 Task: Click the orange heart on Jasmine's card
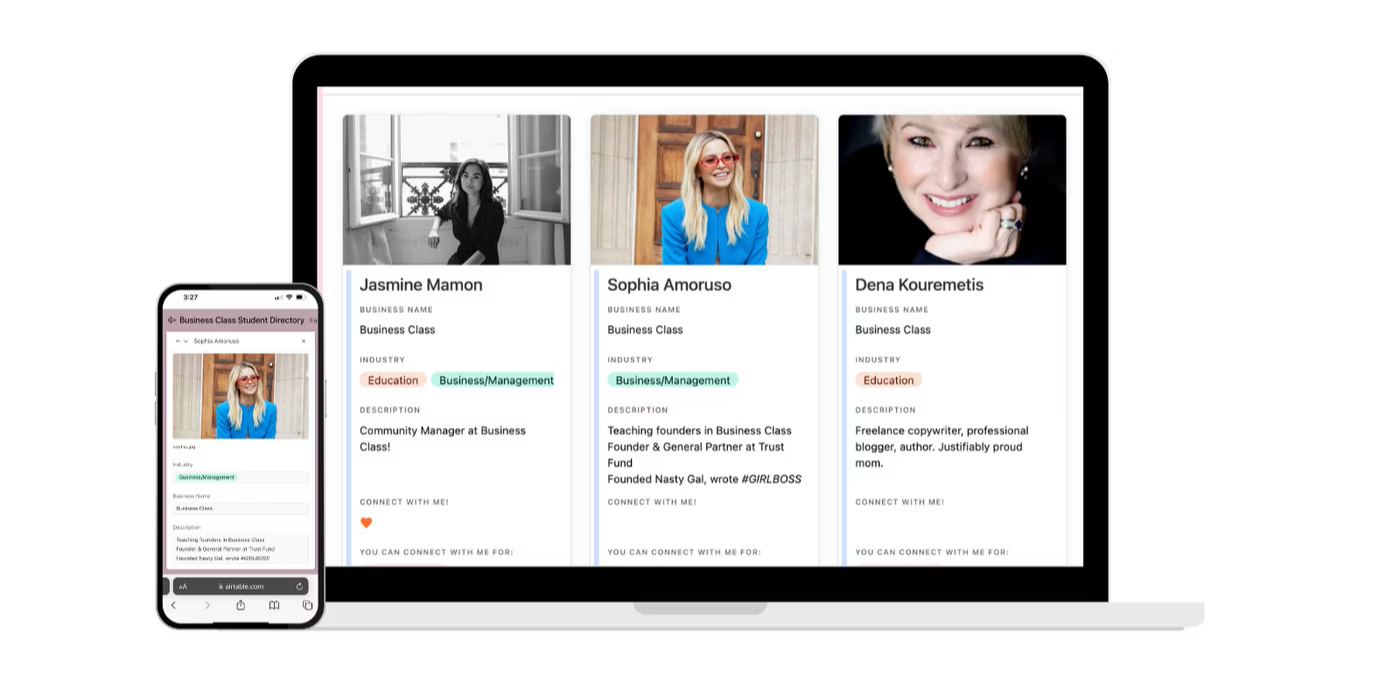[366, 523]
